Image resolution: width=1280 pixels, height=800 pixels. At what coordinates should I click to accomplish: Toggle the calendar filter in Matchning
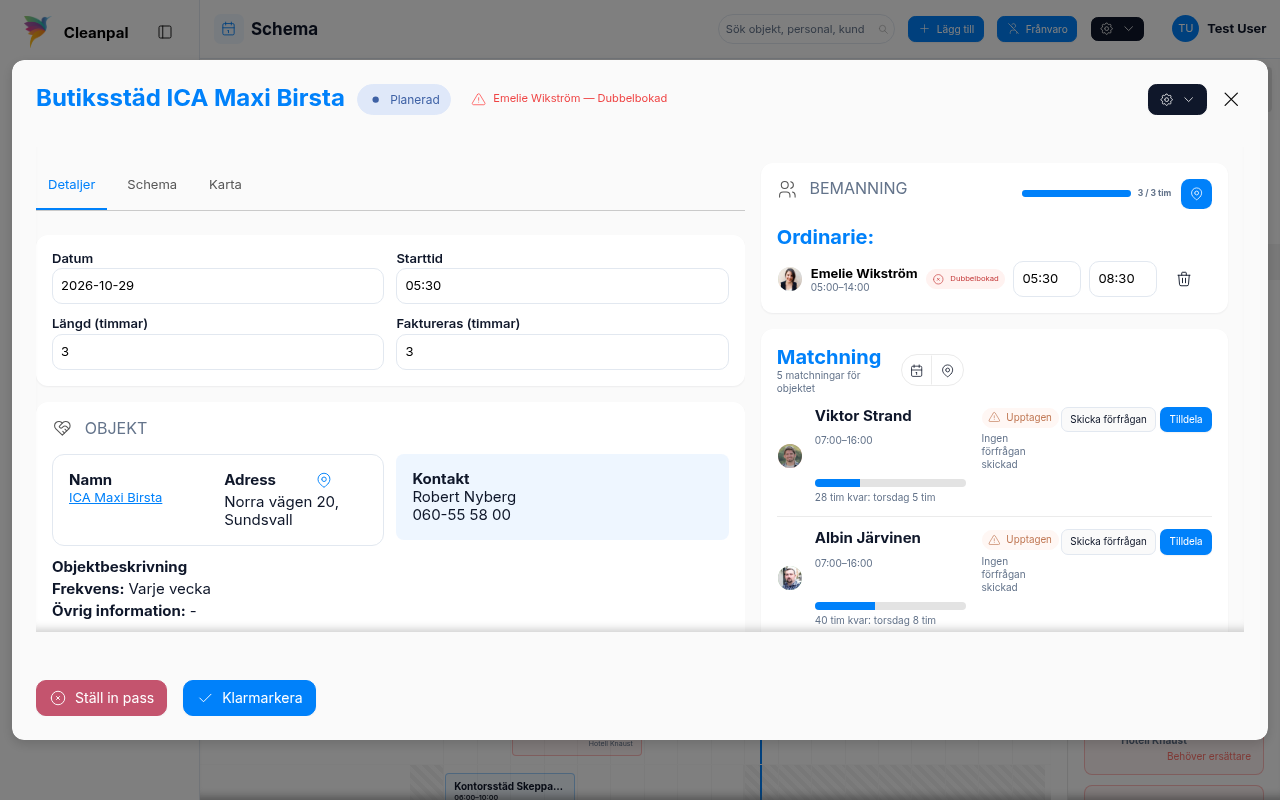click(x=916, y=370)
